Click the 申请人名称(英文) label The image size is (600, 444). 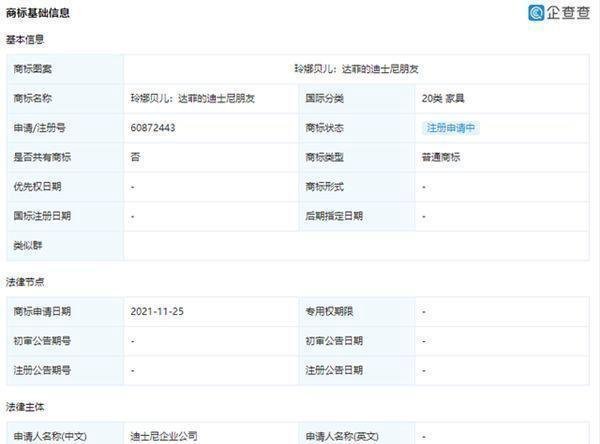(342, 436)
